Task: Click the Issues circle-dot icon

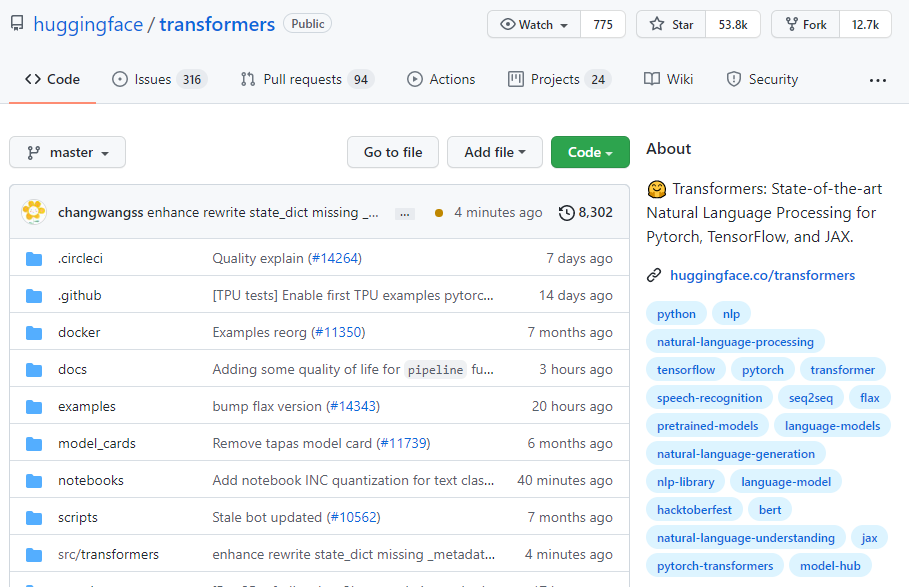Action: 119,79
